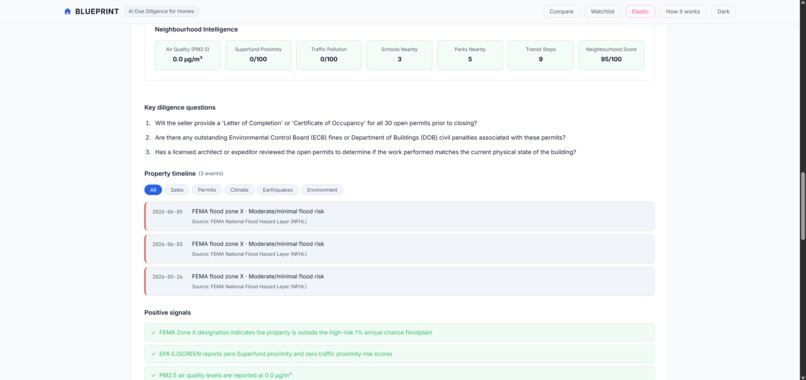This screenshot has width=806, height=380.
Task: Toggle the Elastic mode button
Action: pyautogui.click(x=640, y=11)
